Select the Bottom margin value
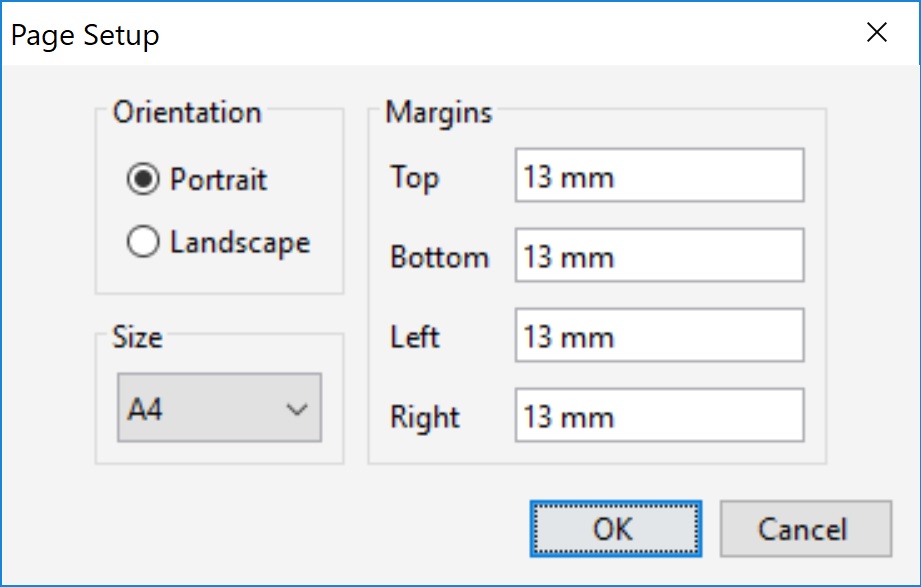The width and height of the screenshot is (921, 587). 658,256
